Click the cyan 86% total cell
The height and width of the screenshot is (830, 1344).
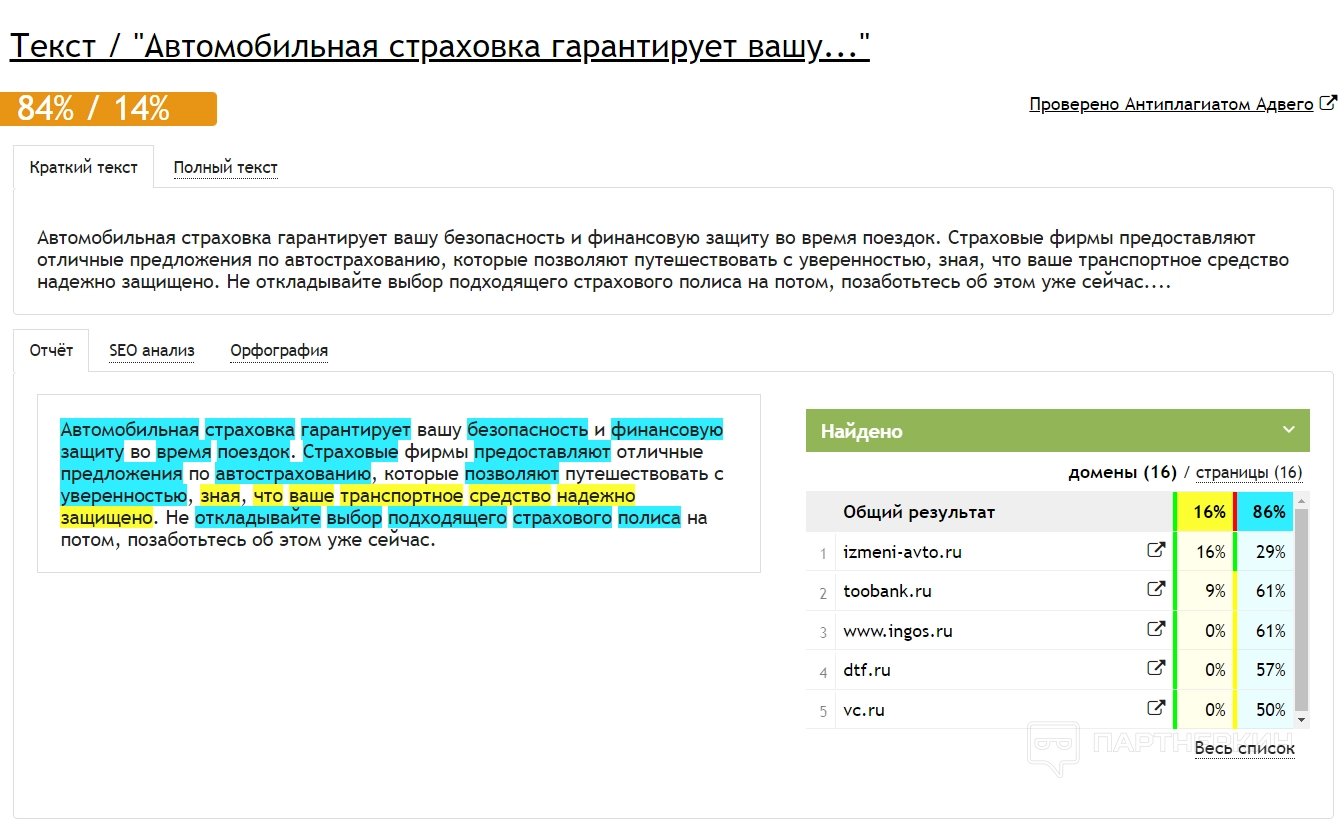(x=1267, y=512)
